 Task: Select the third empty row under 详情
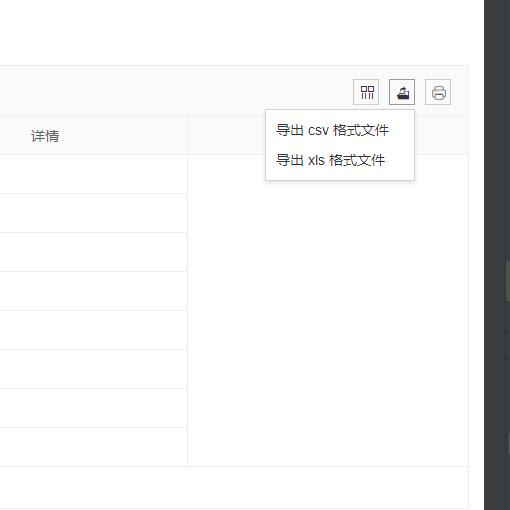(93, 252)
